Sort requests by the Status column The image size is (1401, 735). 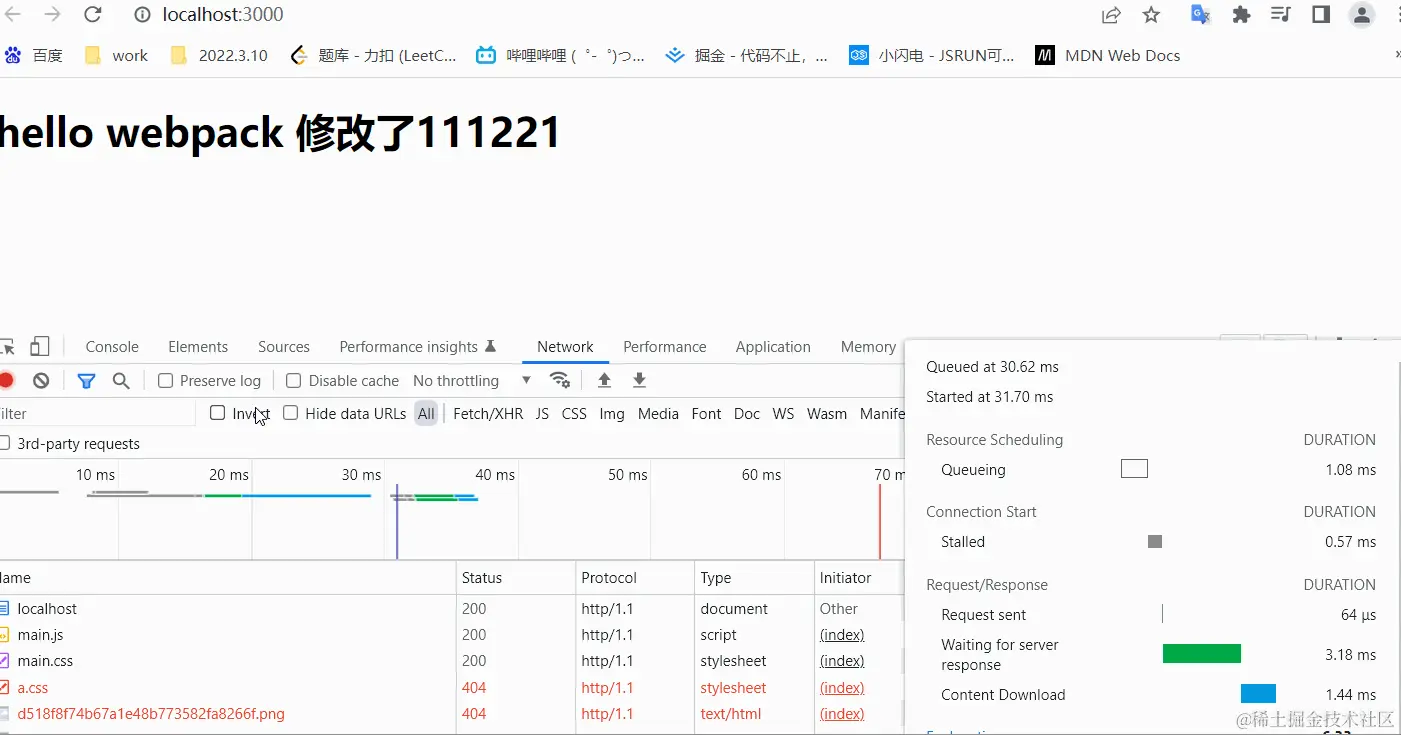(516, 578)
